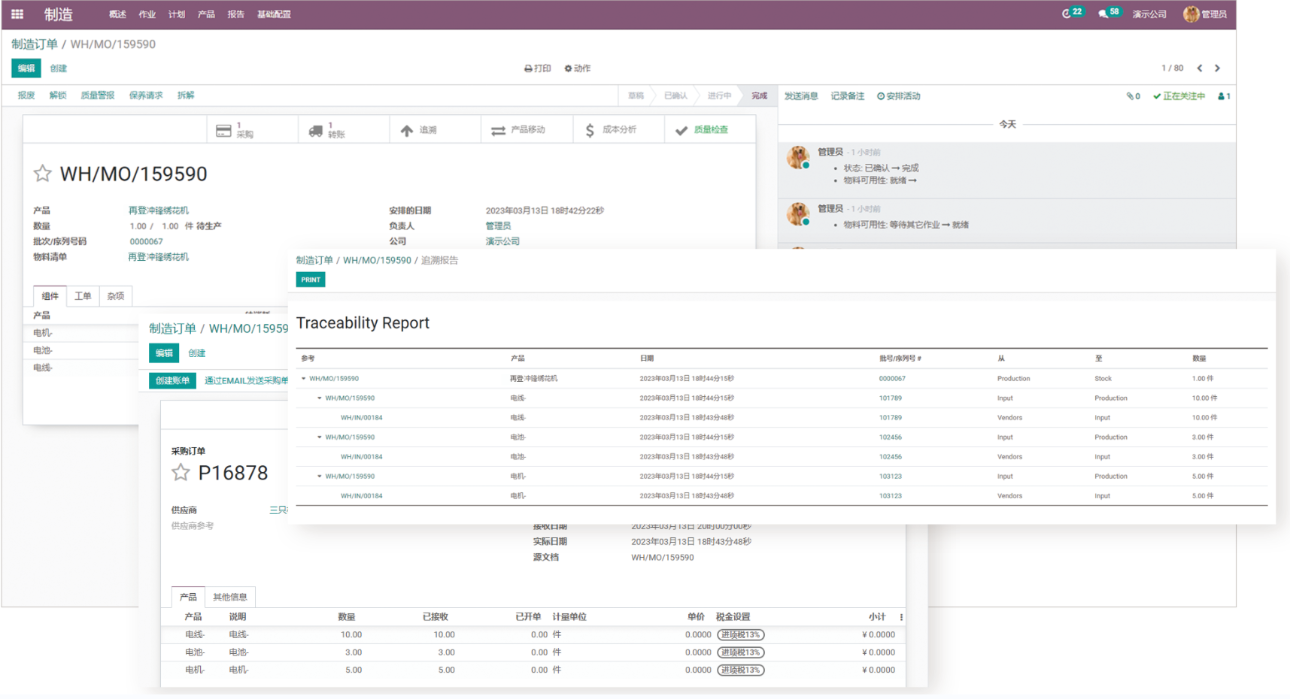
Task: Switch to the 工单 tab
Action: [83, 296]
